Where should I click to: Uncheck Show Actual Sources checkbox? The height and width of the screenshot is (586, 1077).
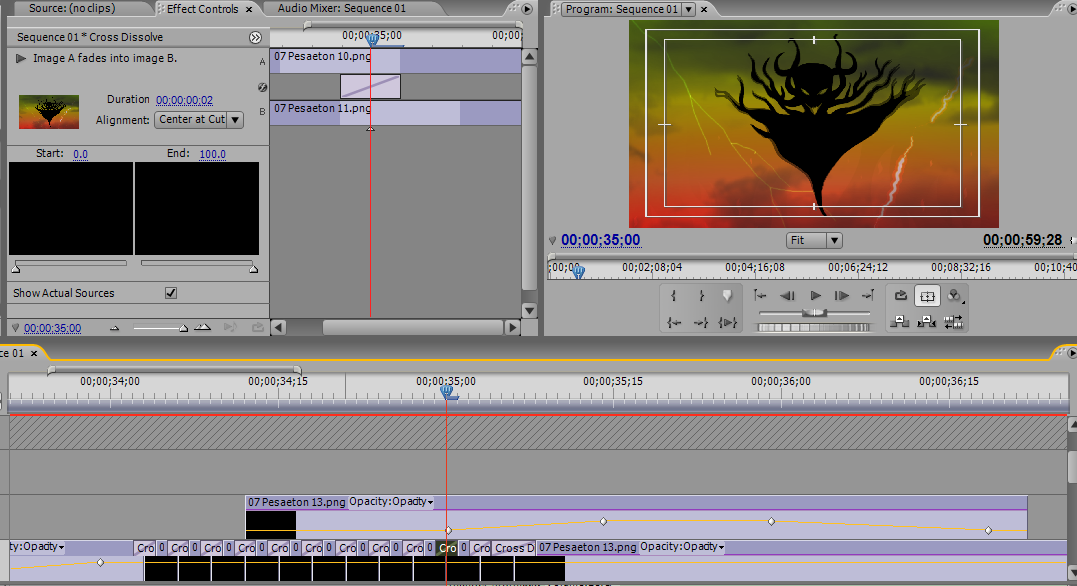(171, 293)
